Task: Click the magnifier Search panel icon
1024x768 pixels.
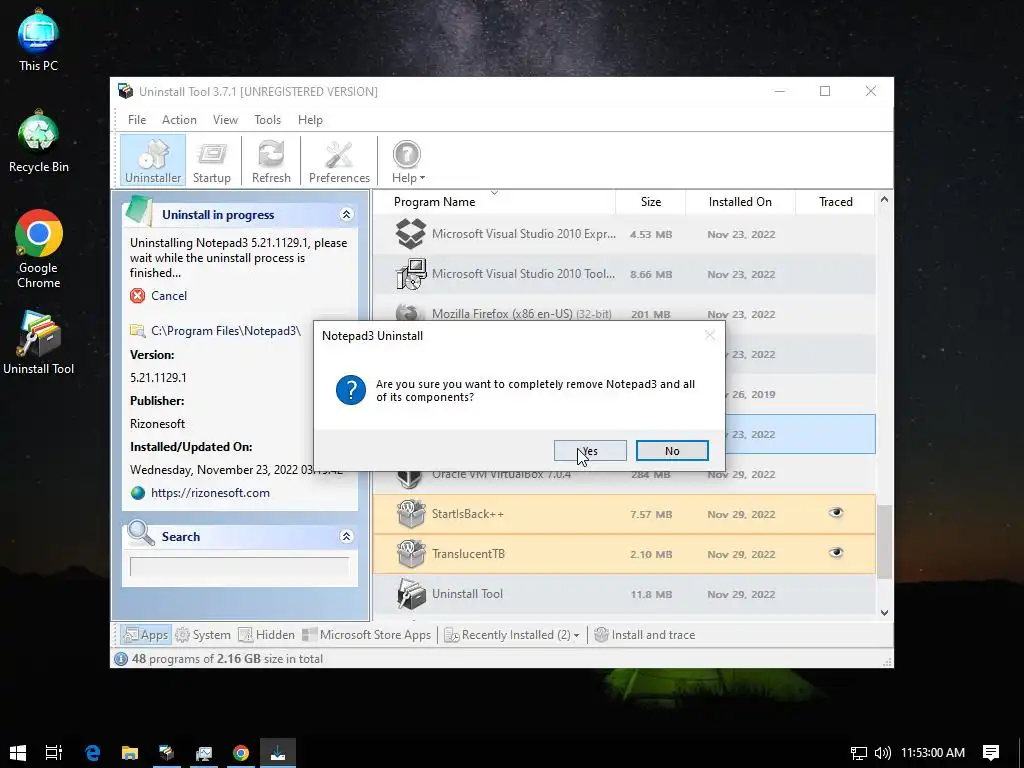Action: (x=140, y=534)
